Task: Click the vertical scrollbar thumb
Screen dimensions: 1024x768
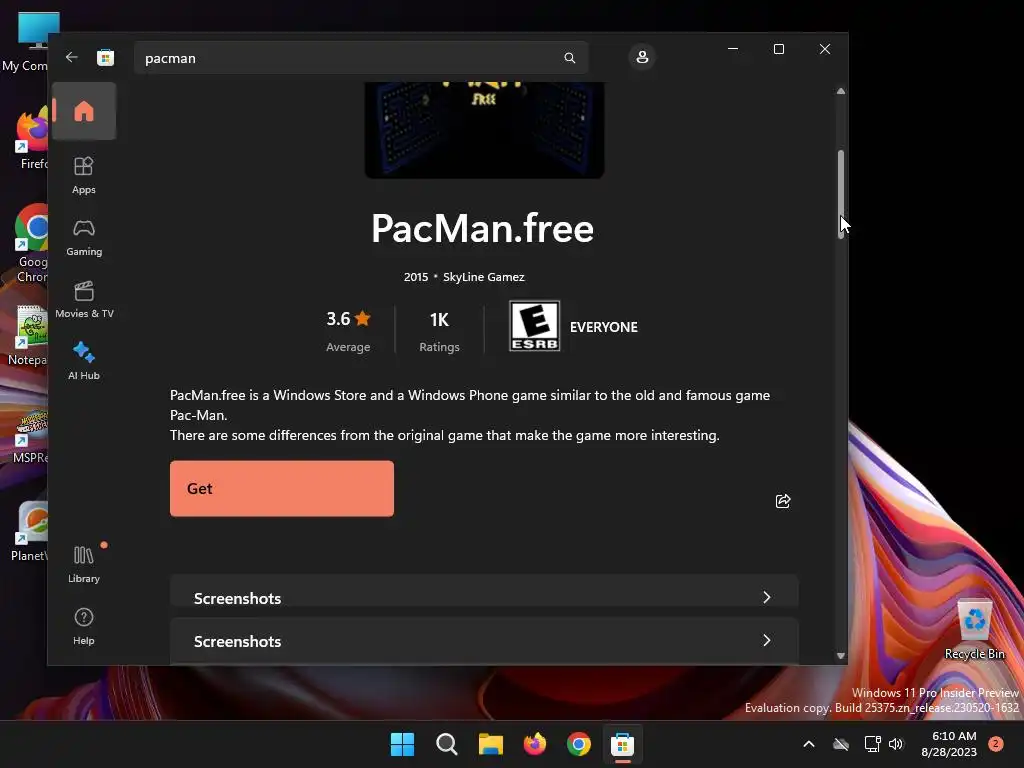Action: click(x=840, y=195)
